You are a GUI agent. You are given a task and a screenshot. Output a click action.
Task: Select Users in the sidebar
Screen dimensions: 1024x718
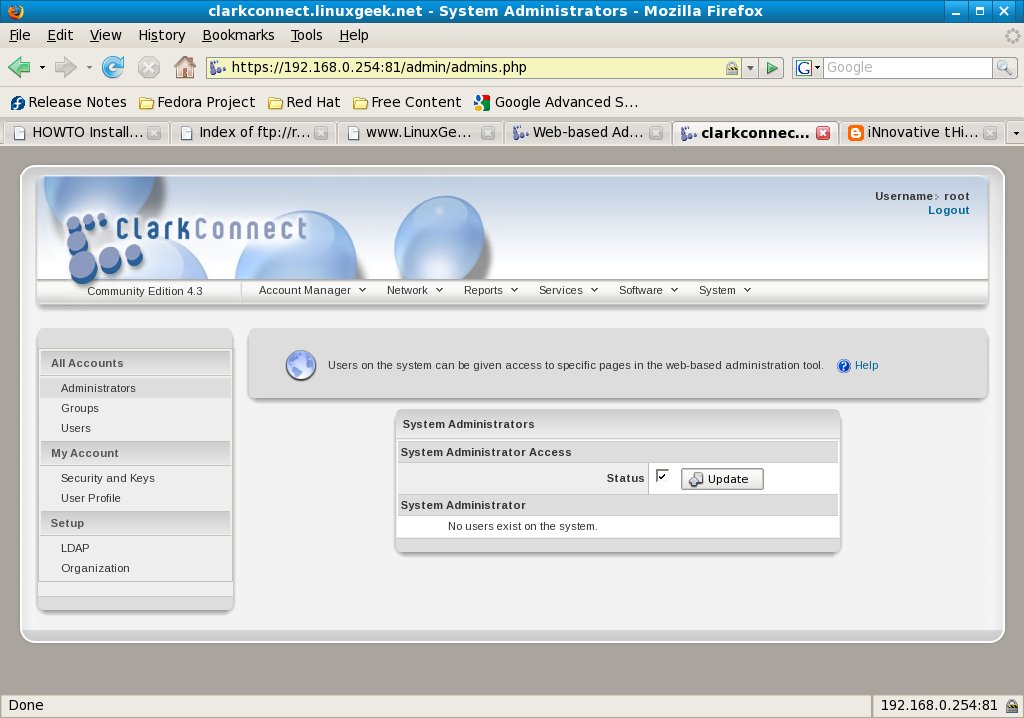click(x=76, y=429)
